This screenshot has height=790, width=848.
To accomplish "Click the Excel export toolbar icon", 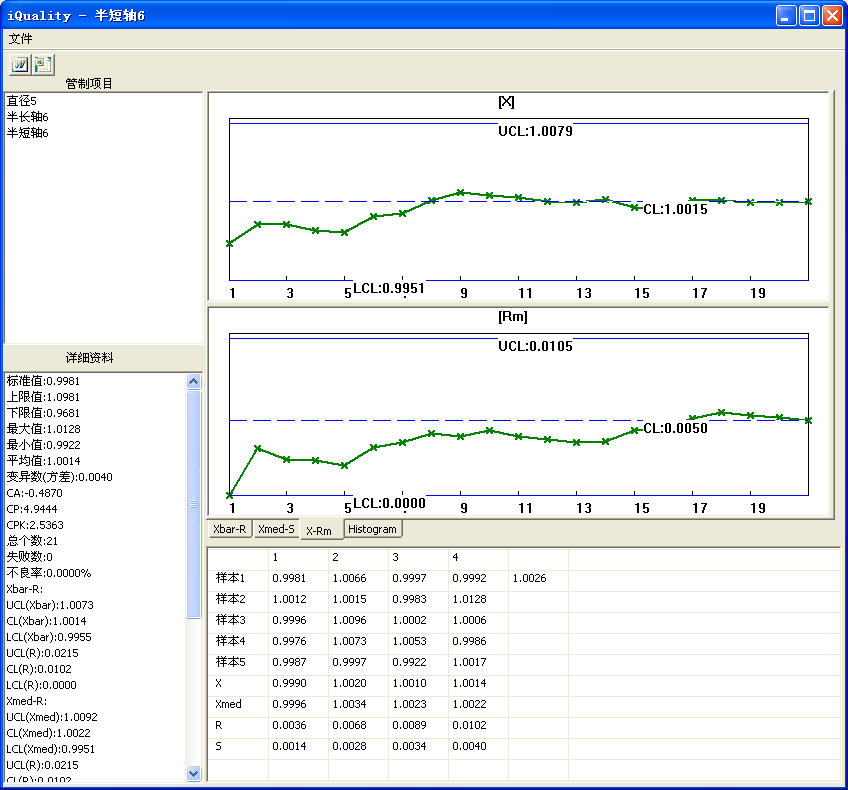I will coord(43,64).
